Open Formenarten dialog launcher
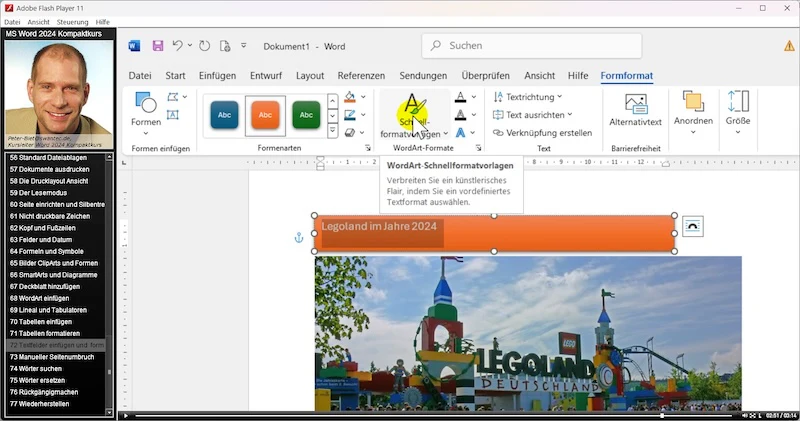 [x=367, y=148]
